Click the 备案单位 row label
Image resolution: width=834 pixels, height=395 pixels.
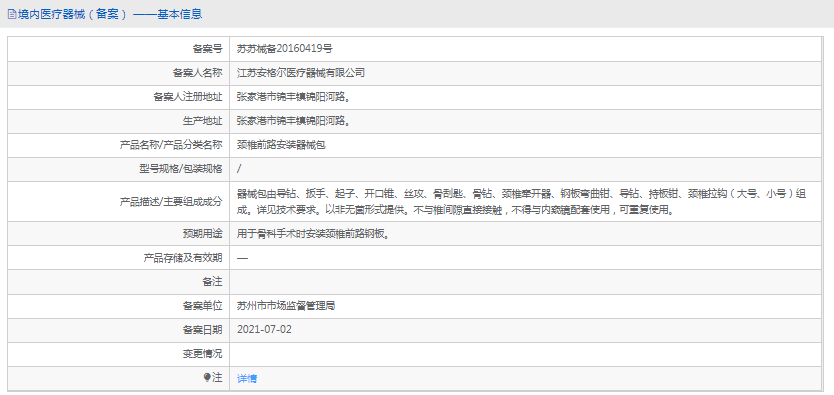[x=203, y=306]
